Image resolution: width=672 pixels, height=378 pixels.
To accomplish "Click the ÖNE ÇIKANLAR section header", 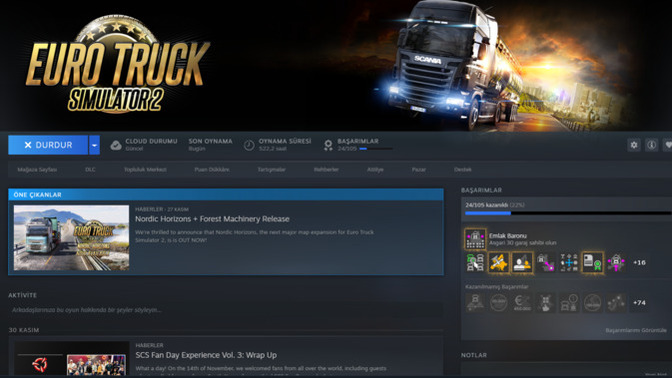I will (x=226, y=195).
